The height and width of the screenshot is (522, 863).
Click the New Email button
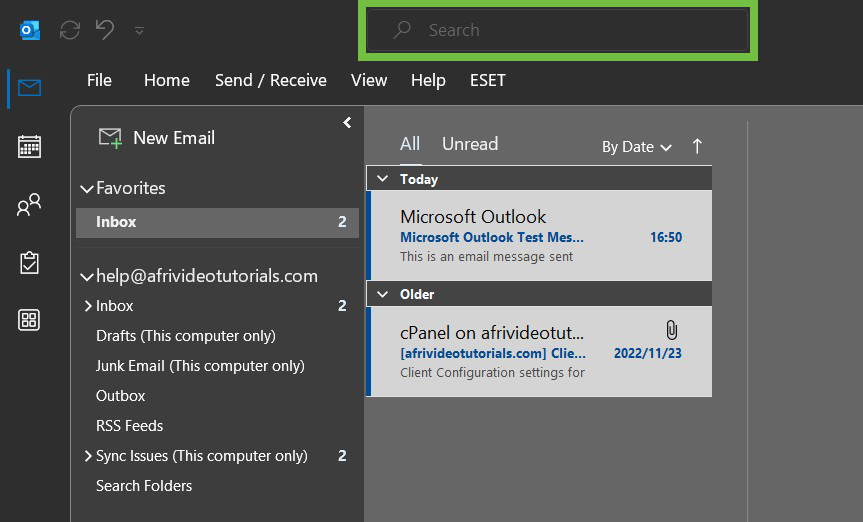(157, 138)
